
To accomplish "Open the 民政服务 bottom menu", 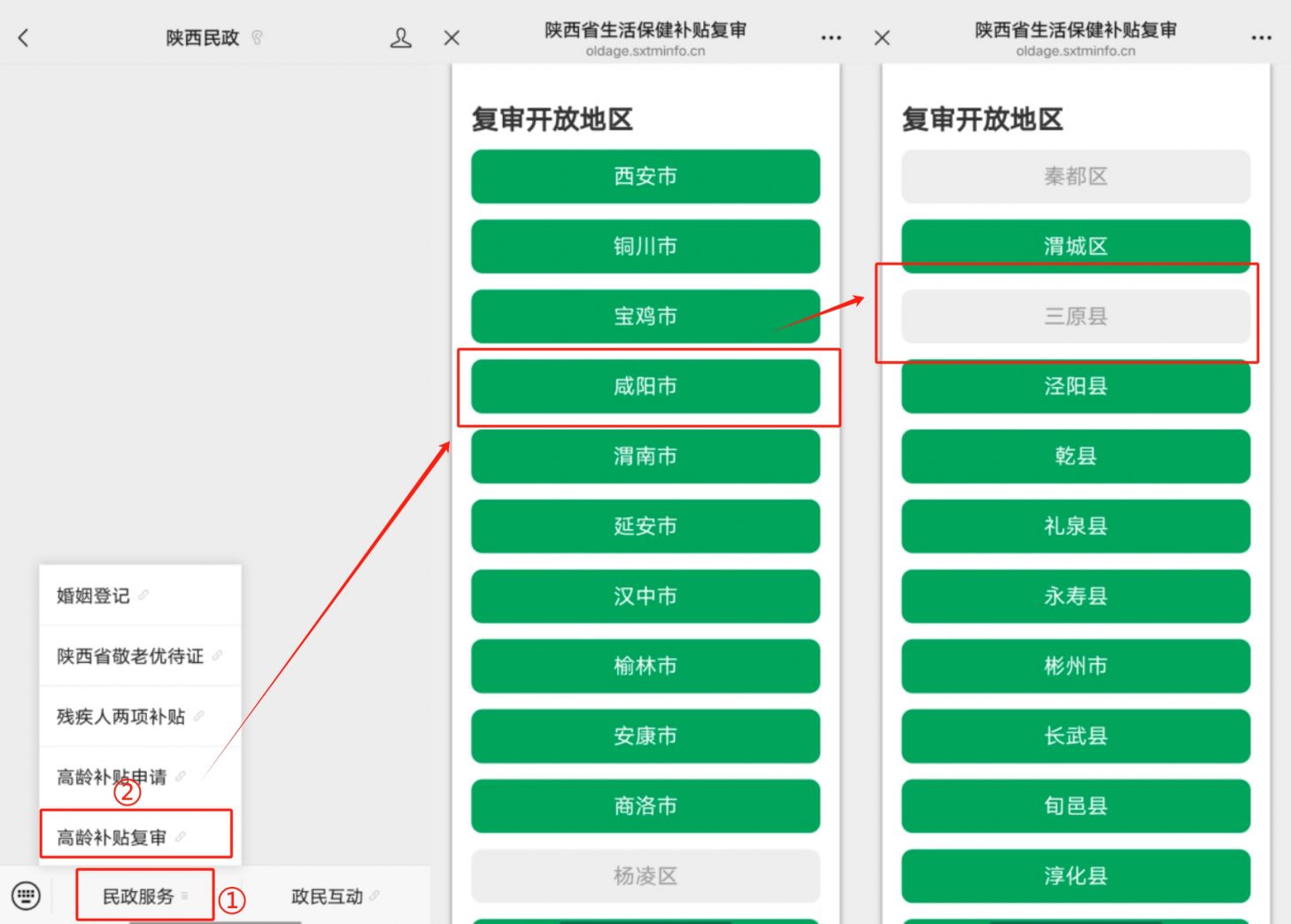I will pyautogui.click(x=145, y=896).
